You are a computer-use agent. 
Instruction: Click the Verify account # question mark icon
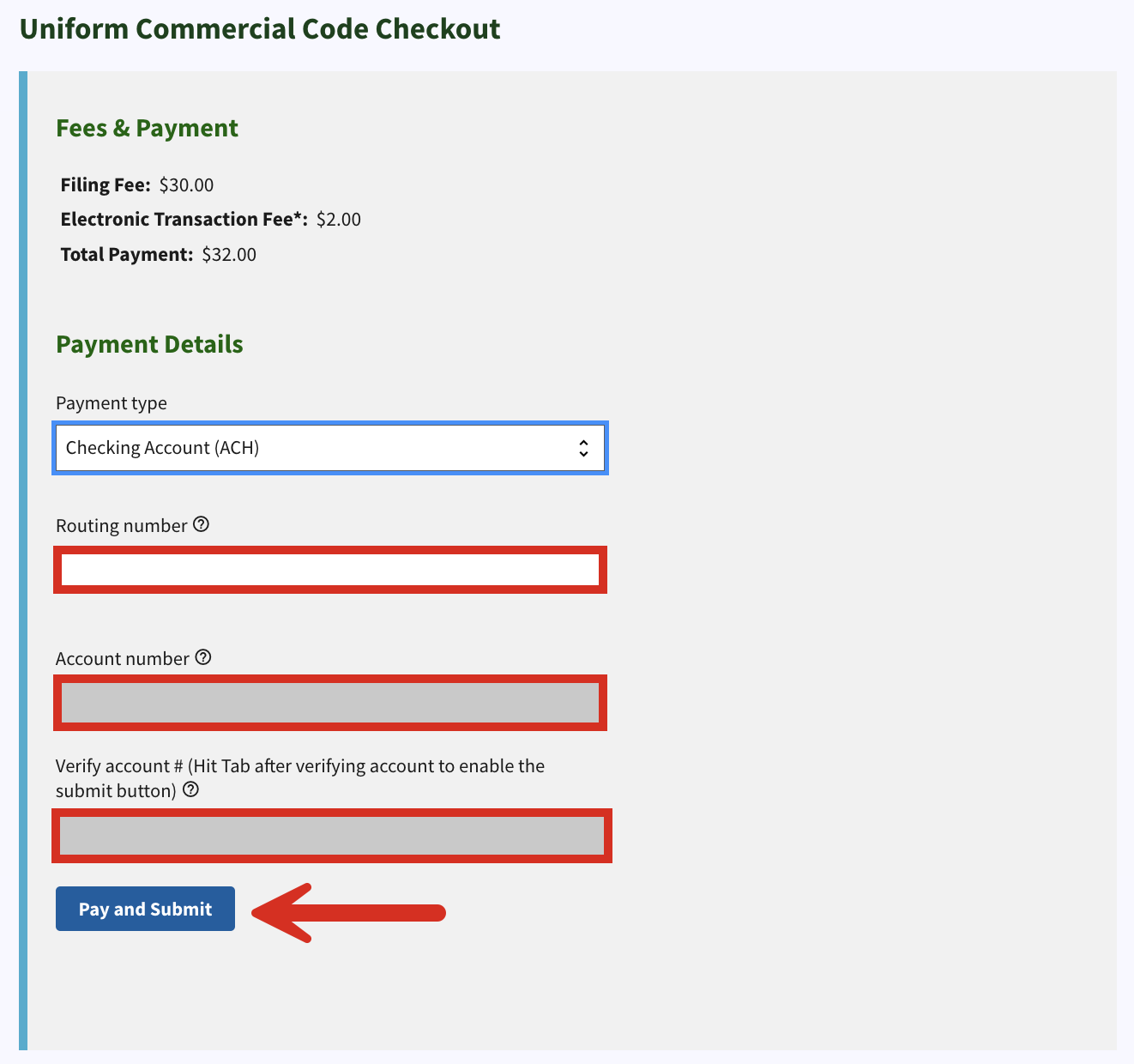(x=191, y=789)
